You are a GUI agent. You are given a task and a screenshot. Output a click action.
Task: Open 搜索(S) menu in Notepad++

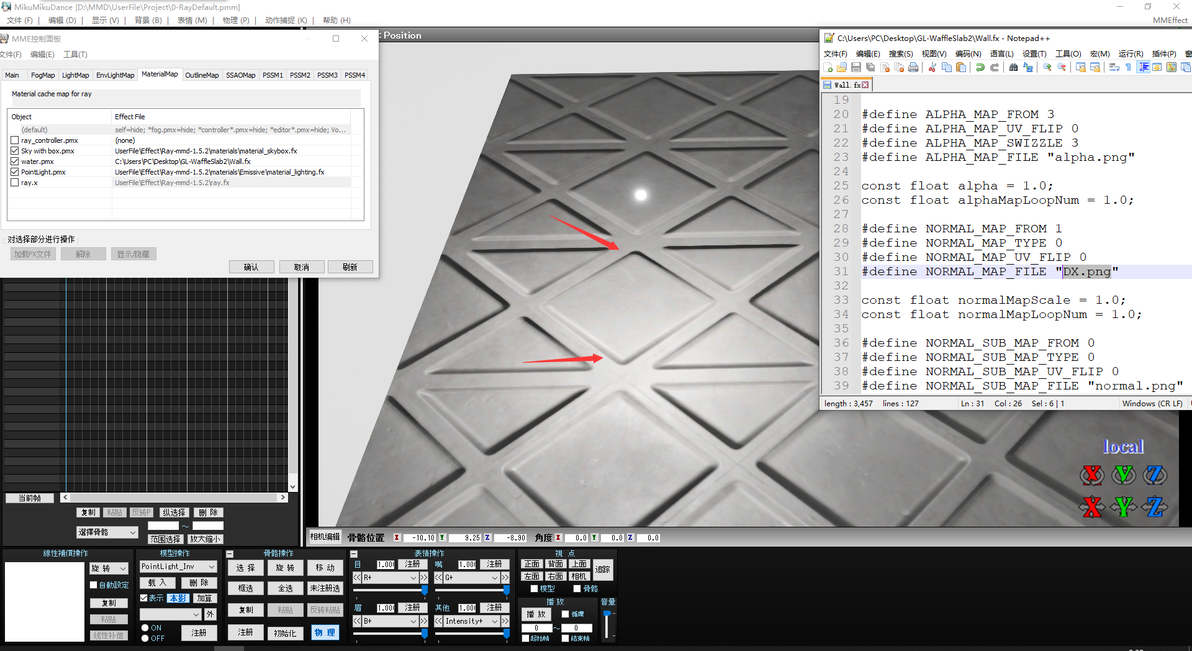pyautogui.click(x=901, y=54)
